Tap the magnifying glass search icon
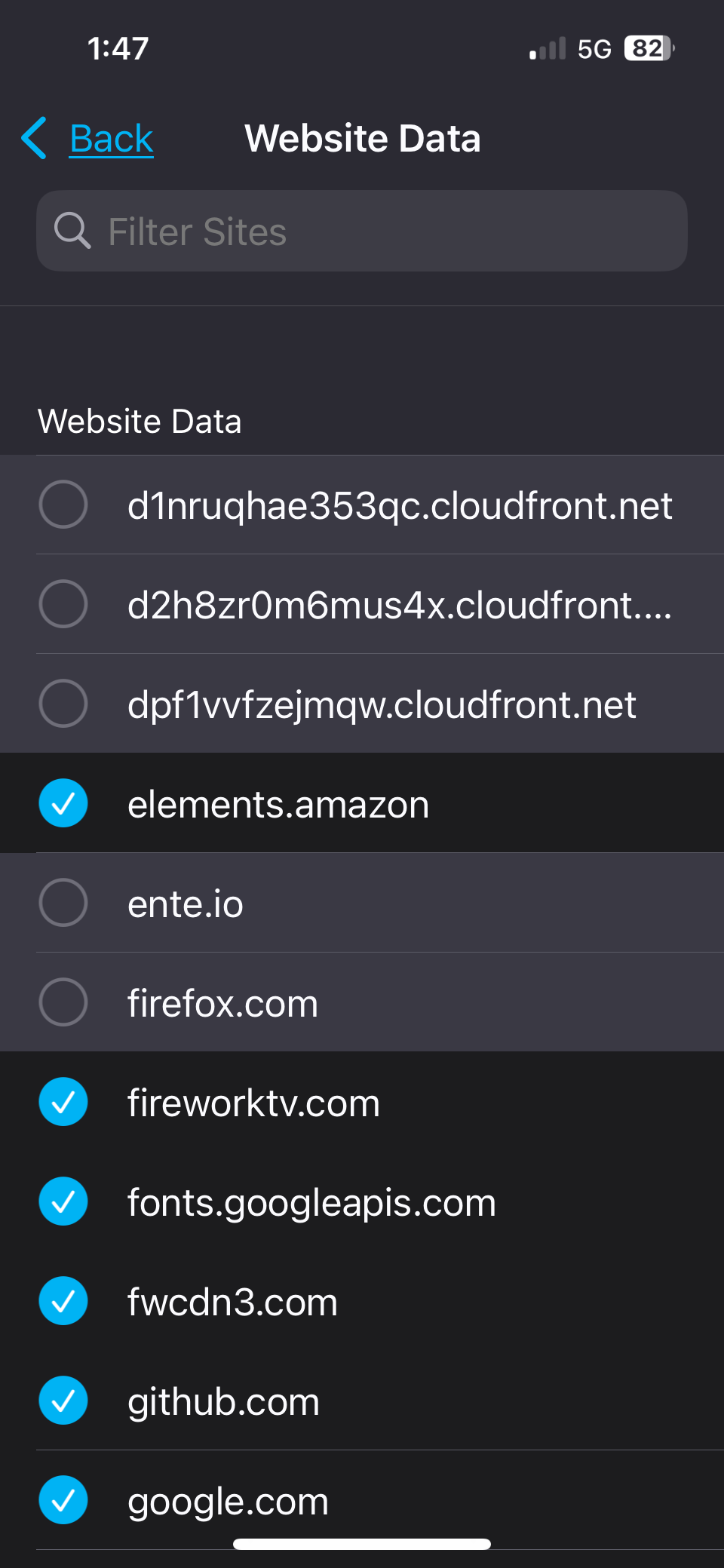 72,231
